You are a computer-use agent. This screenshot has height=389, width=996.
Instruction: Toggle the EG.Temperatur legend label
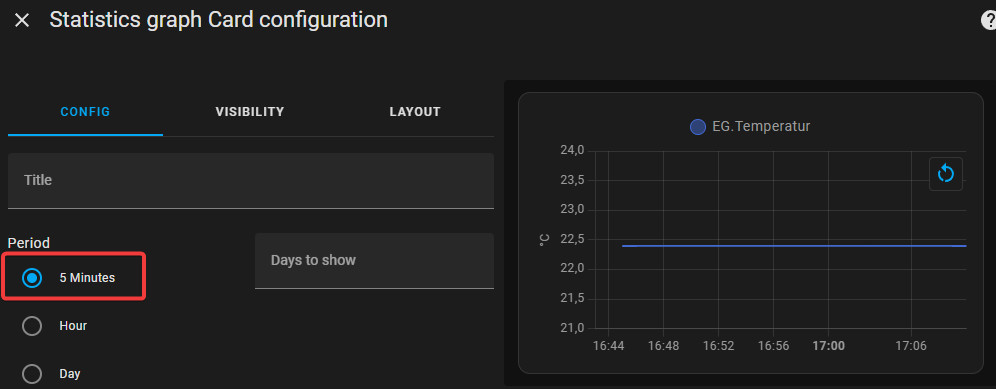[761, 126]
